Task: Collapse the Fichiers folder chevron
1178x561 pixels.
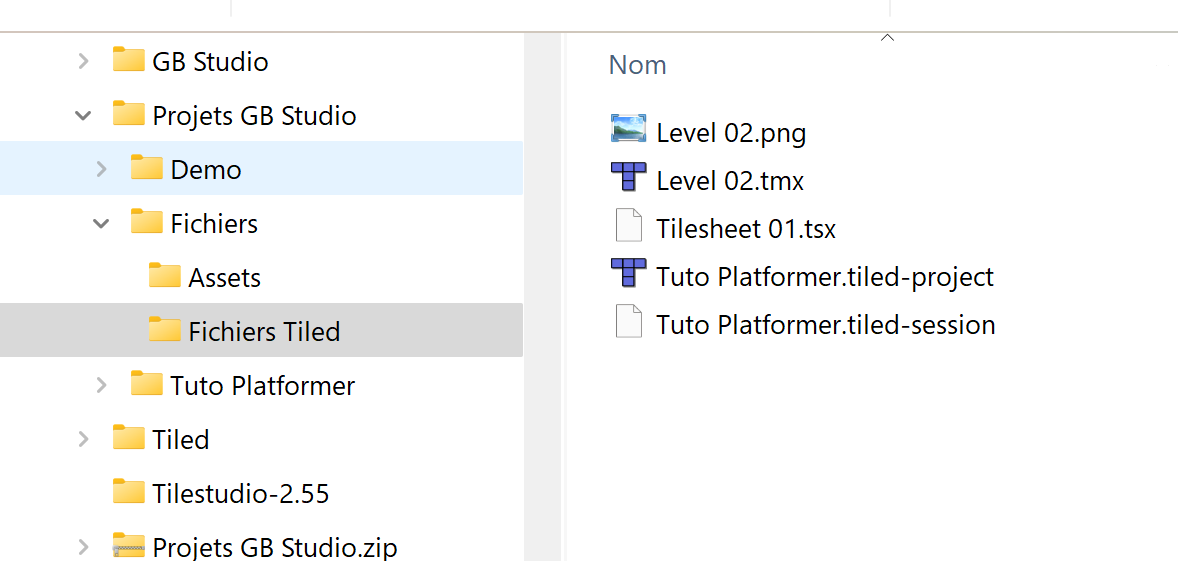Action: pyautogui.click(x=101, y=223)
